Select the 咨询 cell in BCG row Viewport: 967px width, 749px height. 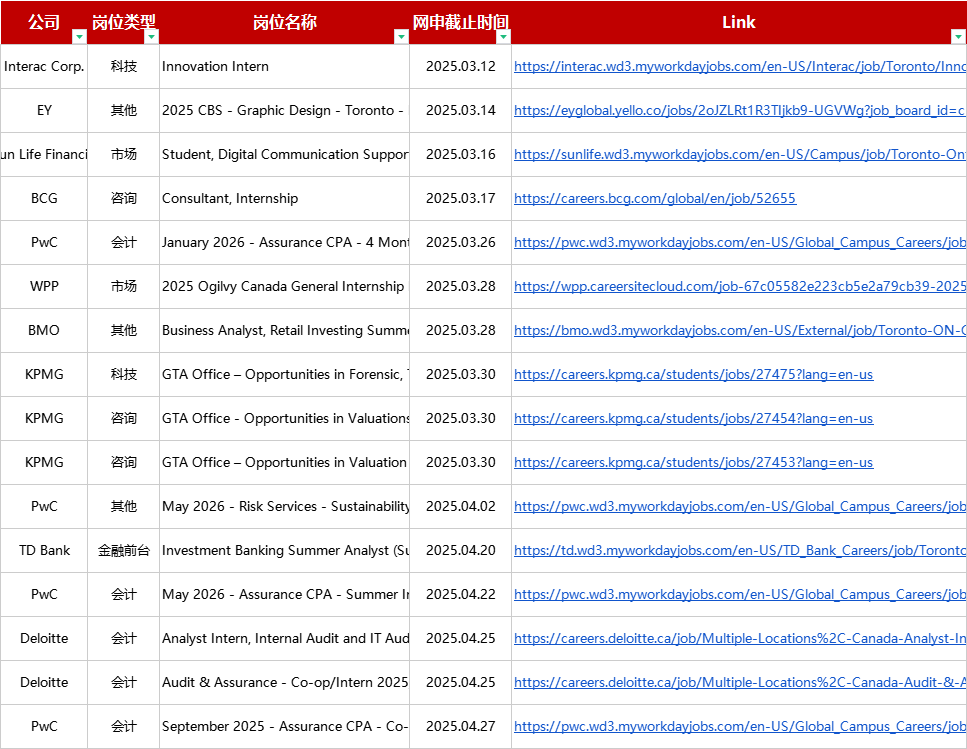(123, 199)
